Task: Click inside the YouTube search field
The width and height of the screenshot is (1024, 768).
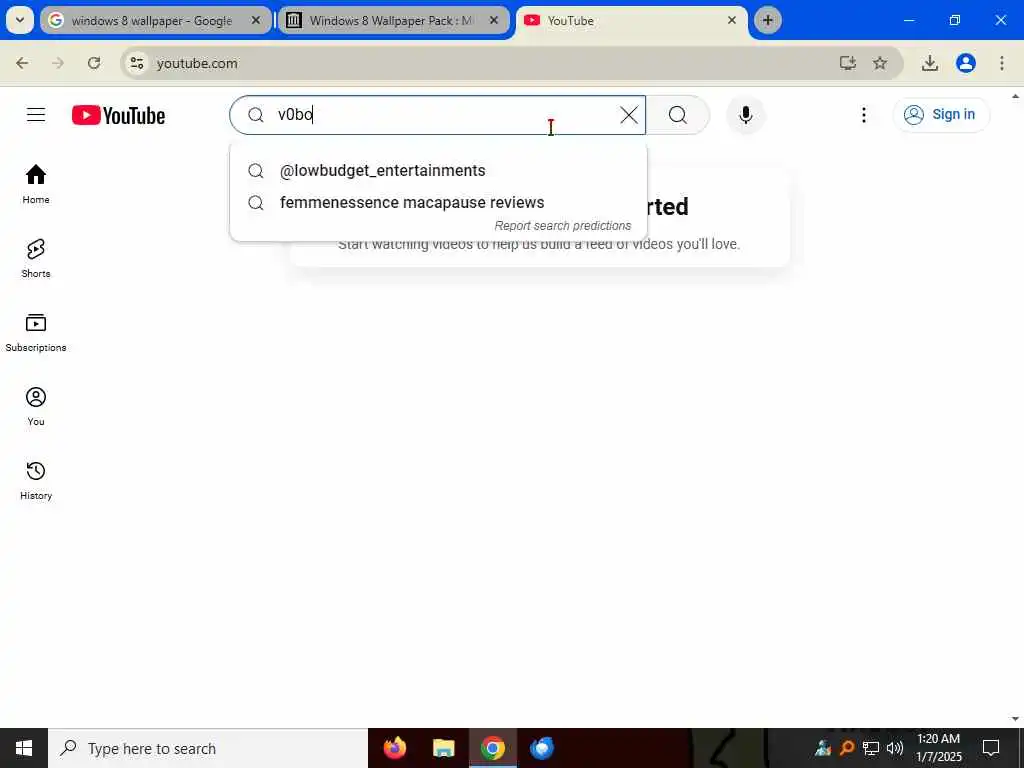Action: (x=438, y=115)
